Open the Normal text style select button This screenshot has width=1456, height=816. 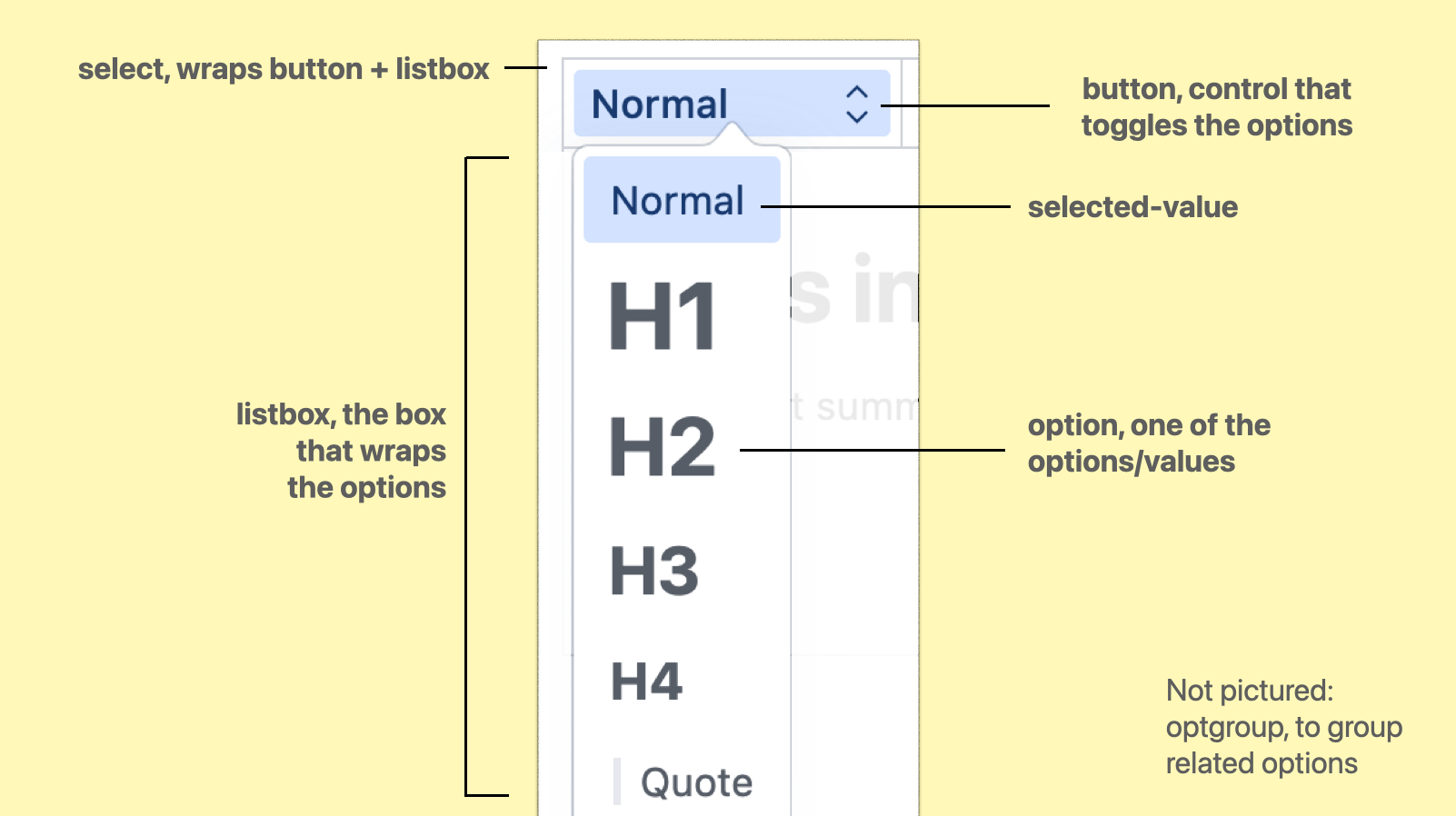click(718, 104)
